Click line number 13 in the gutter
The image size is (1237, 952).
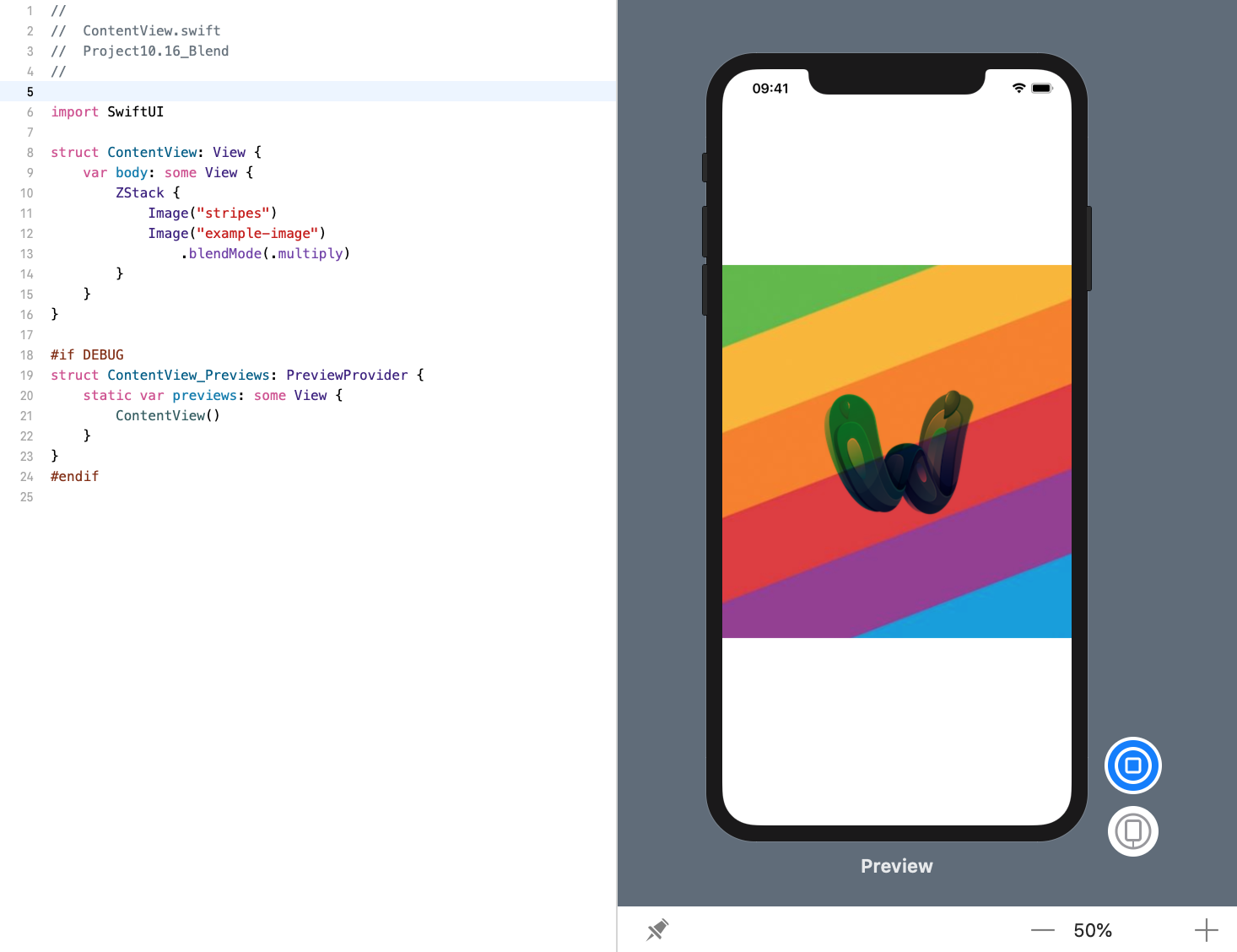click(x=27, y=254)
